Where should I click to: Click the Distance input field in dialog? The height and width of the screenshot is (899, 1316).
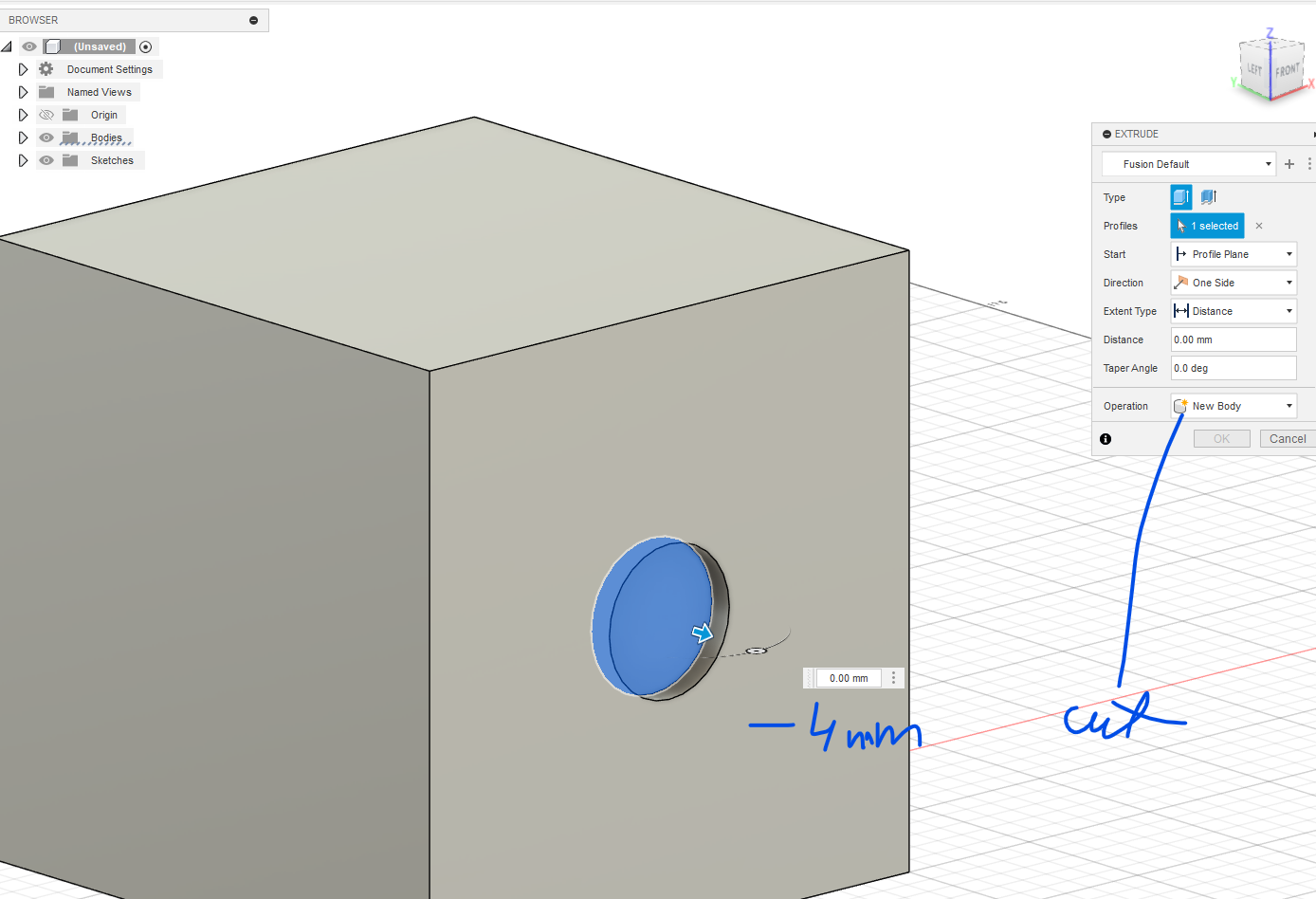pos(1233,339)
